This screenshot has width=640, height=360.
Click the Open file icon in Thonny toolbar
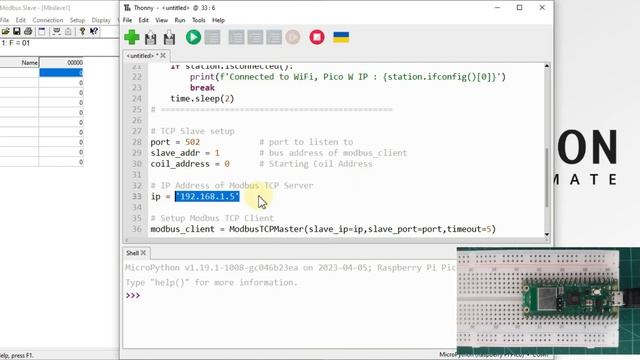pyautogui.click(x=151, y=38)
